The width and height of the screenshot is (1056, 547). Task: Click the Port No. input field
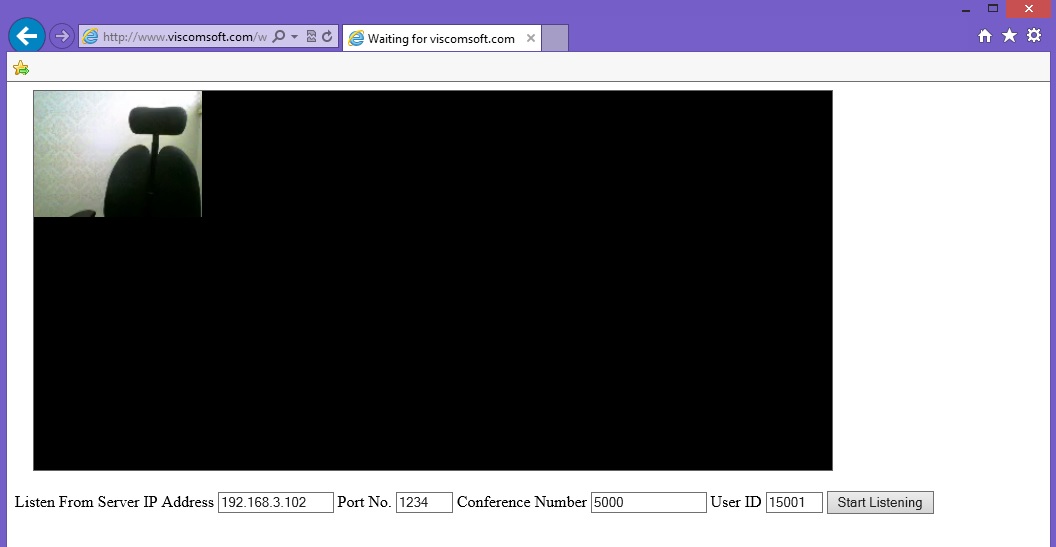click(424, 502)
